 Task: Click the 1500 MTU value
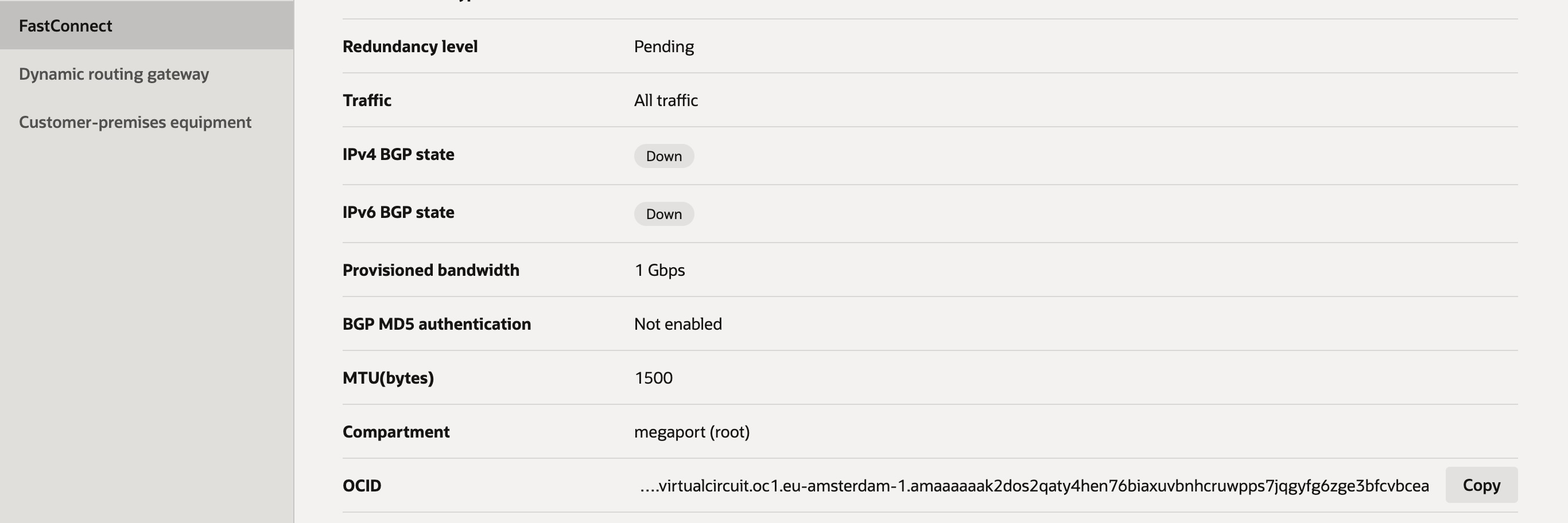coord(653,378)
